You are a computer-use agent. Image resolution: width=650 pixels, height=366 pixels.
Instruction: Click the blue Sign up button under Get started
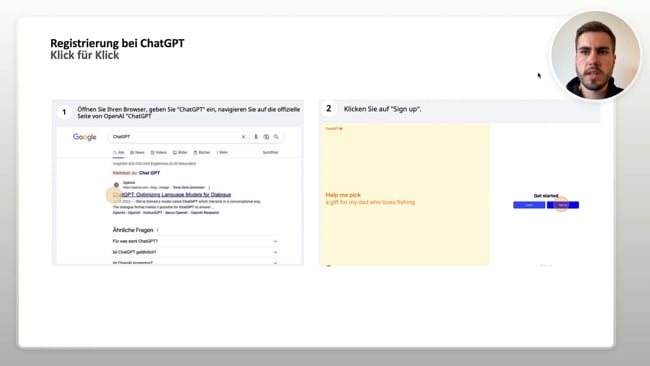(x=563, y=205)
